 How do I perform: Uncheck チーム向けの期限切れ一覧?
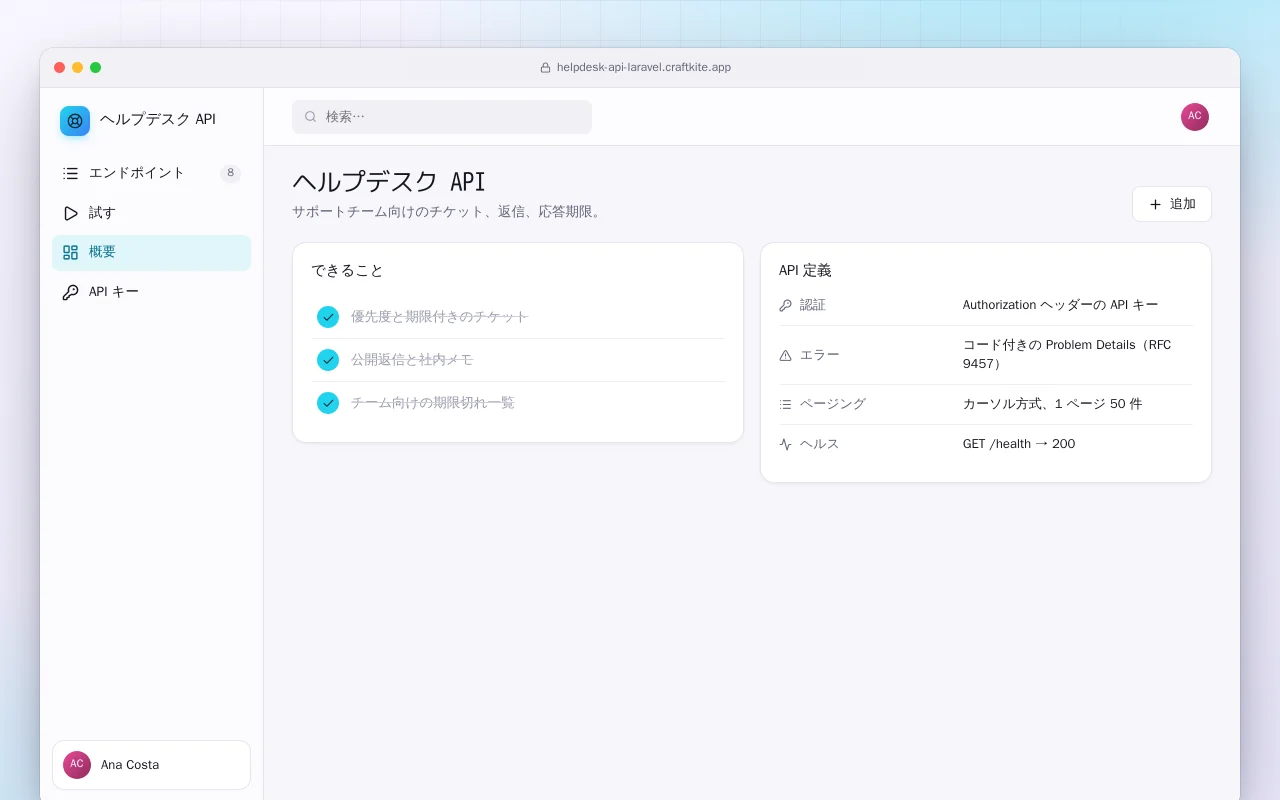click(328, 403)
